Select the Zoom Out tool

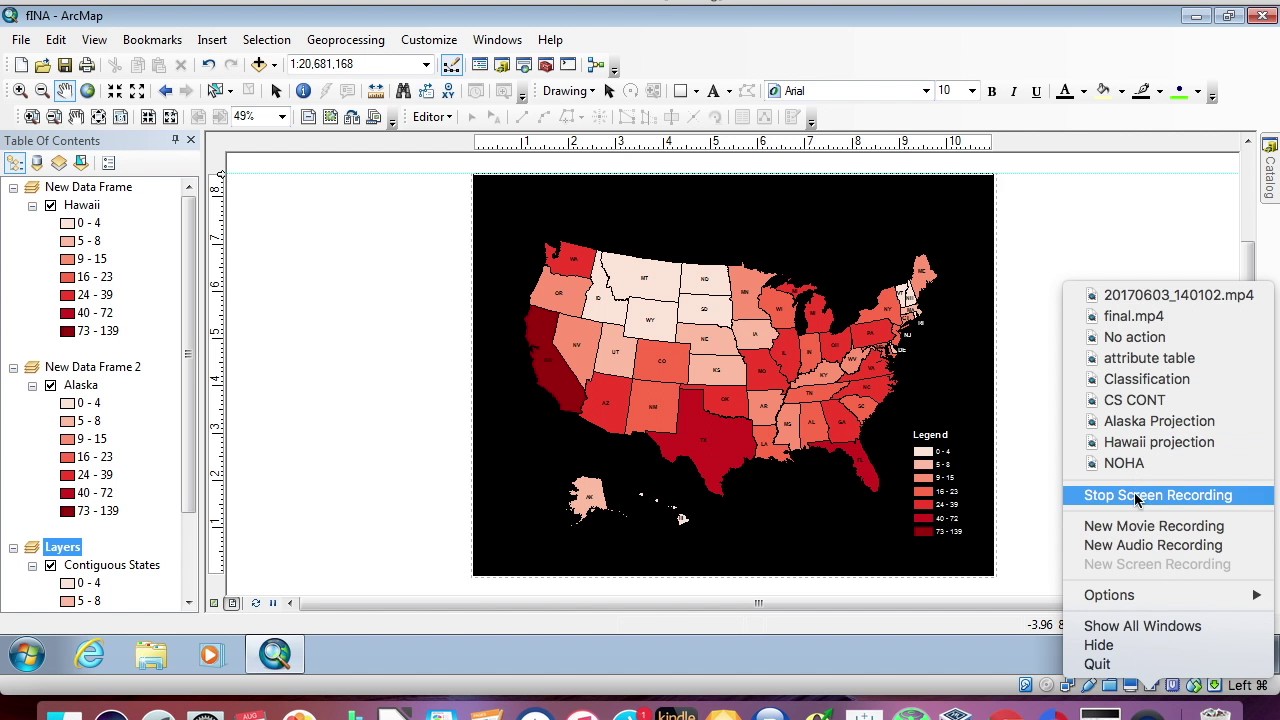42,91
